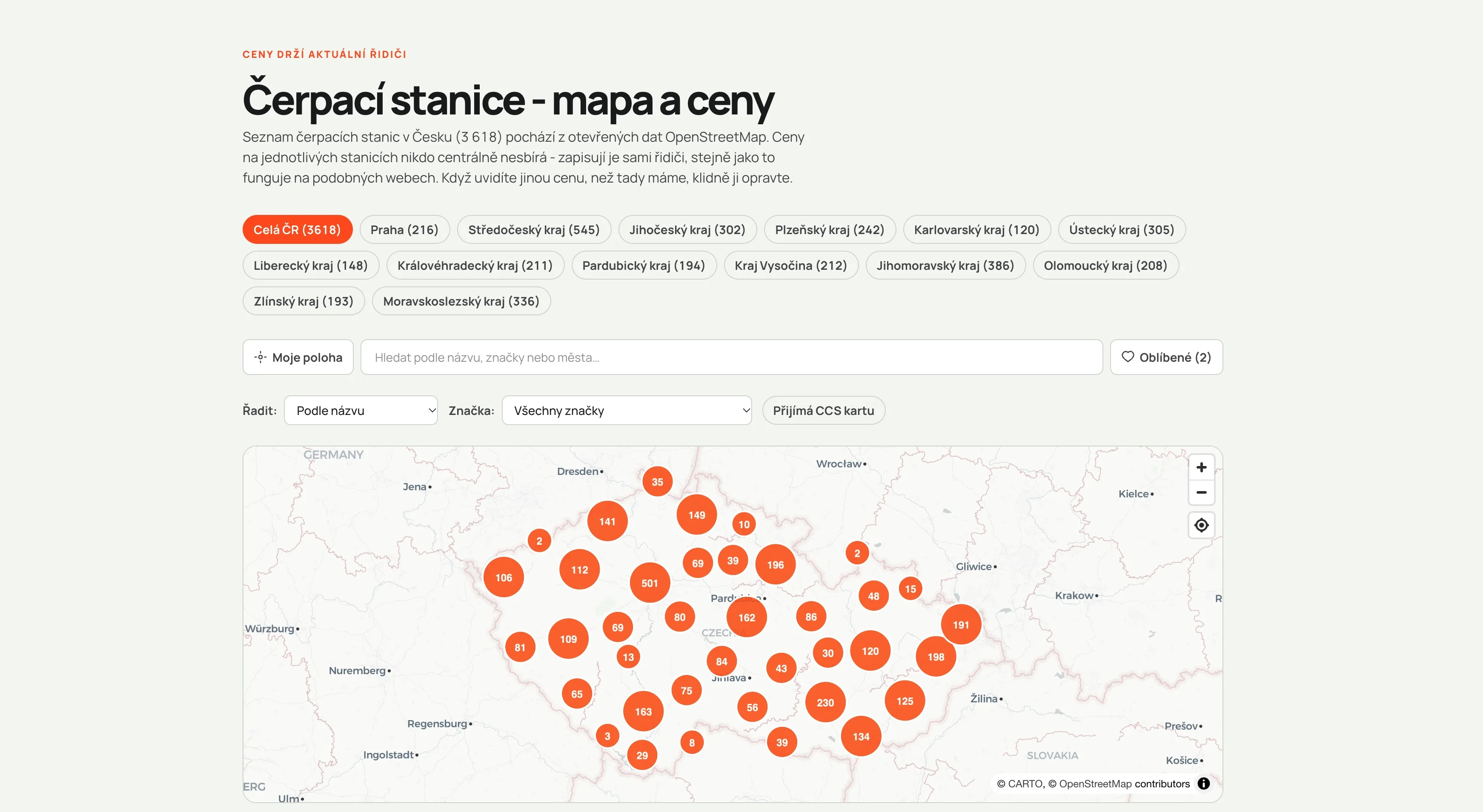The height and width of the screenshot is (812, 1483).
Task: Zoom out with the map minus button
Action: tap(1201, 493)
